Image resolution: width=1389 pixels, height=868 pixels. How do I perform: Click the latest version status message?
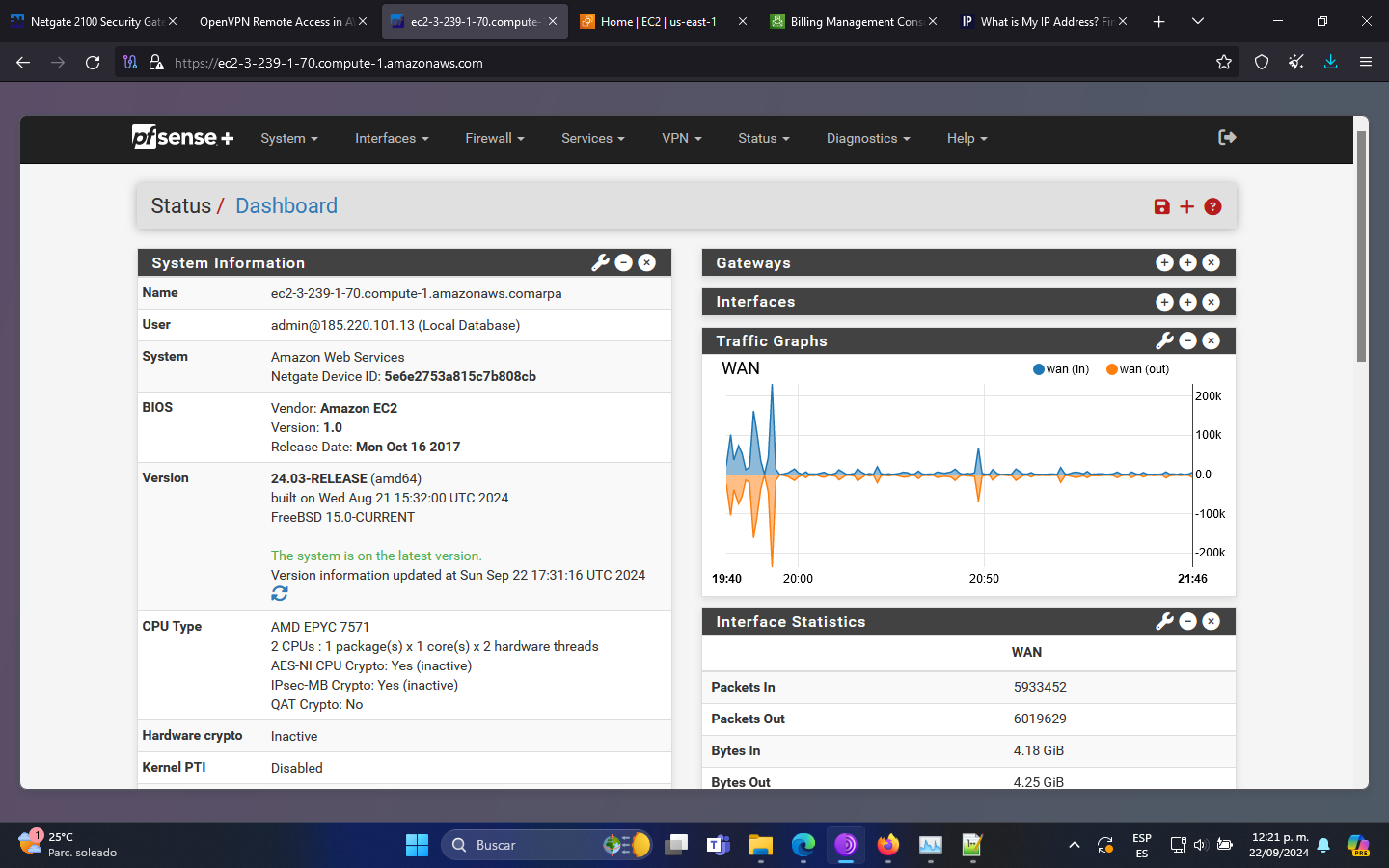(x=376, y=556)
